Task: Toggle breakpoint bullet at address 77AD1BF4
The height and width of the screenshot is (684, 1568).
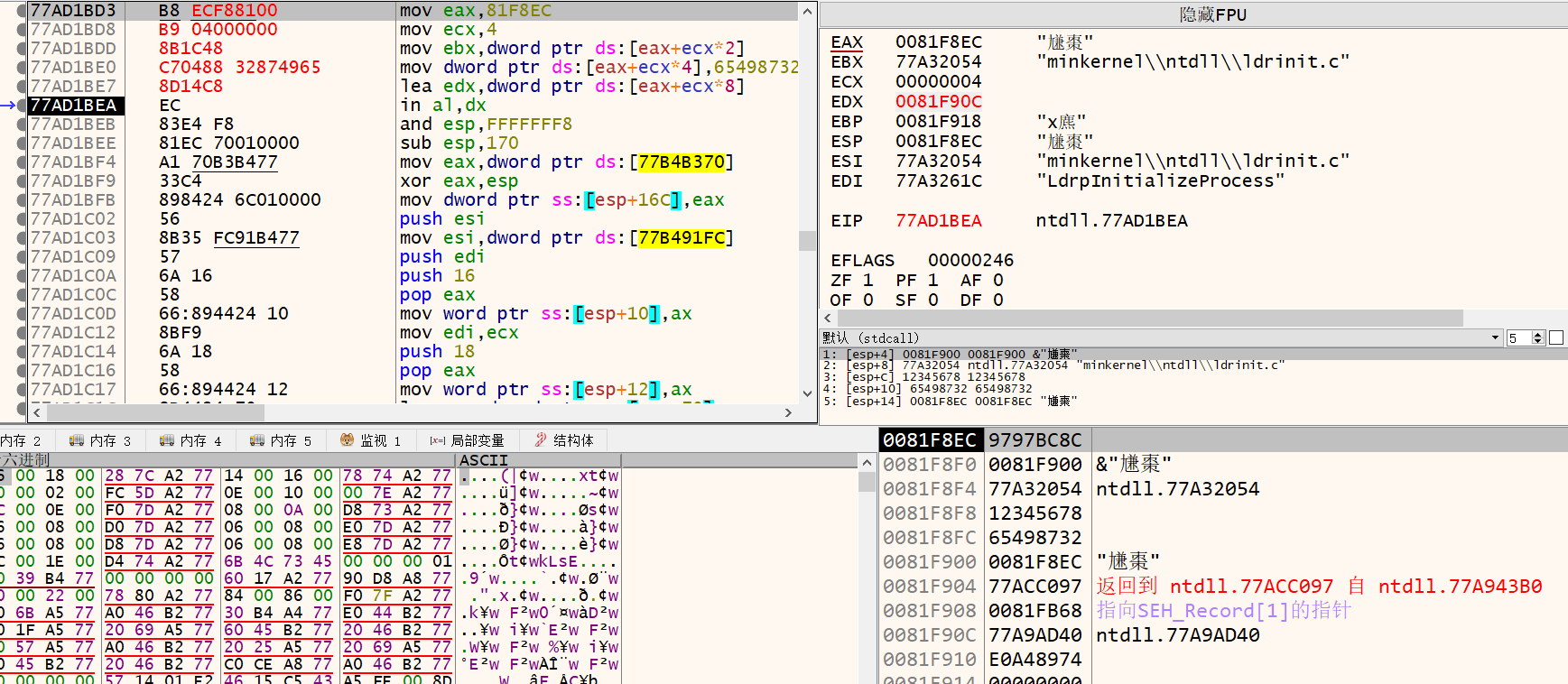Action: click(x=22, y=162)
